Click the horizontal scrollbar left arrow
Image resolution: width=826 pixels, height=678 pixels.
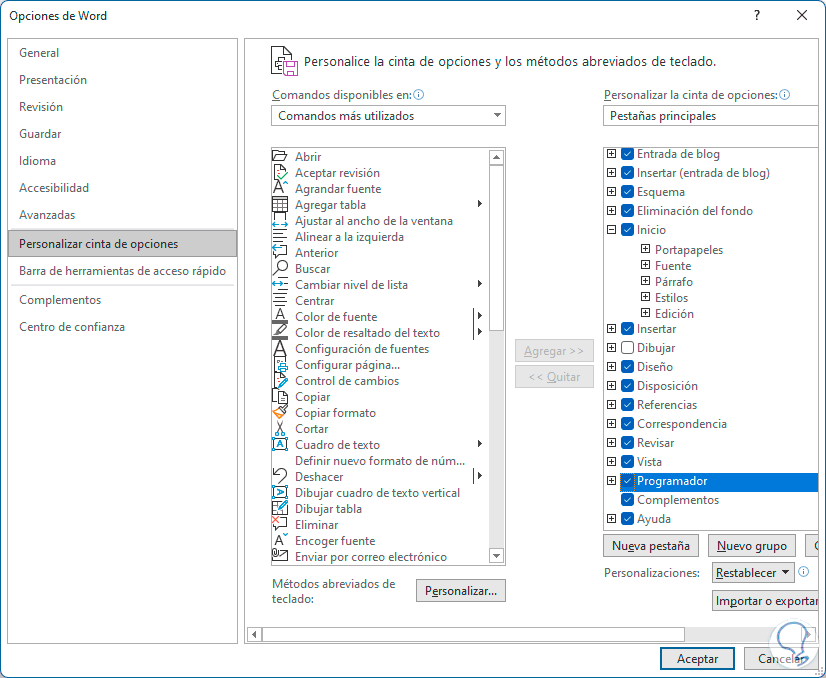click(x=254, y=634)
